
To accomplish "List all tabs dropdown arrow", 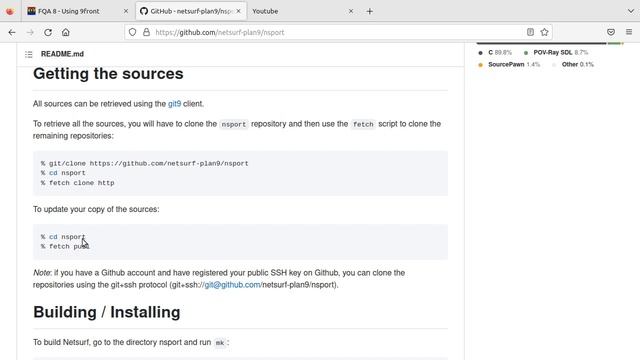I will tap(631, 11).
